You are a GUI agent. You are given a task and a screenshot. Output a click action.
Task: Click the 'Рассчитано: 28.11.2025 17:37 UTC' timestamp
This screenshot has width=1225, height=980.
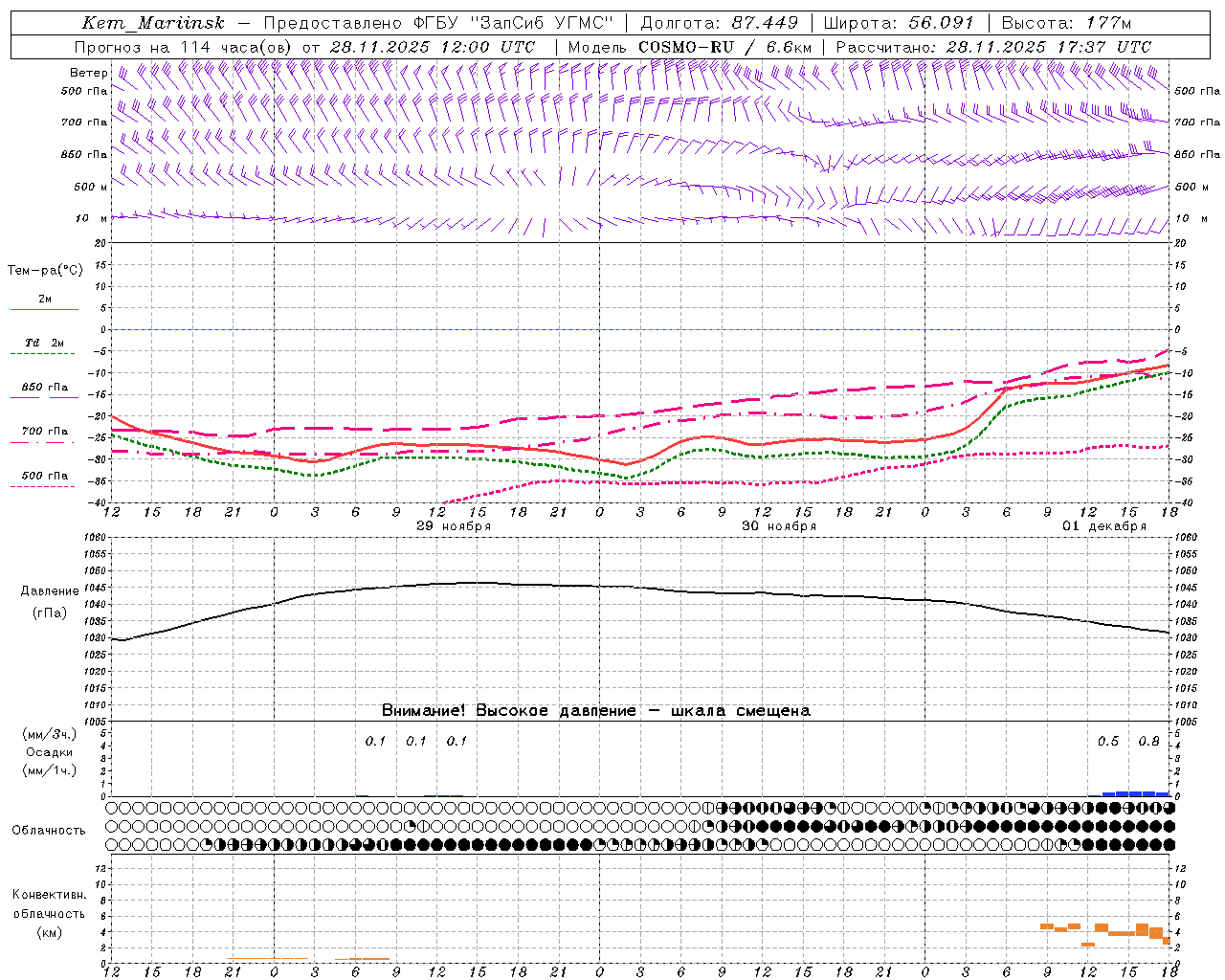(x=993, y=47)
